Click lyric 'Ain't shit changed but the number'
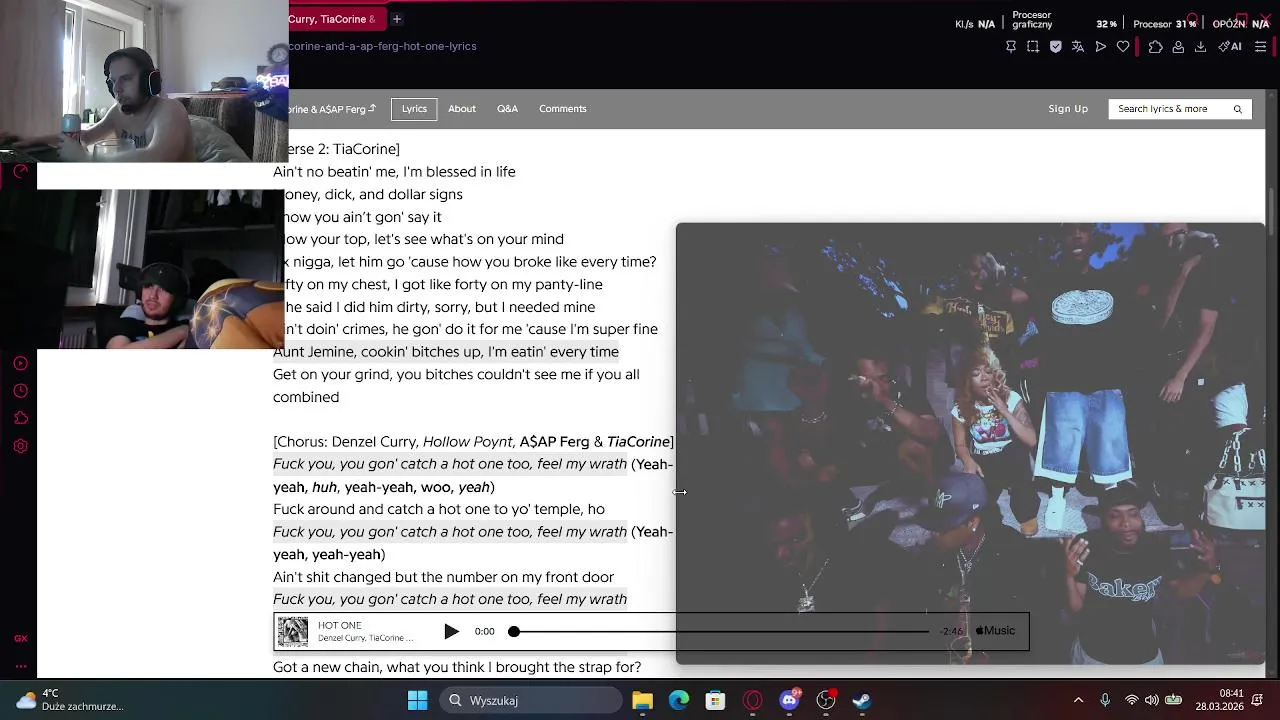This screenshot has height=720, width=1280. 443,577
